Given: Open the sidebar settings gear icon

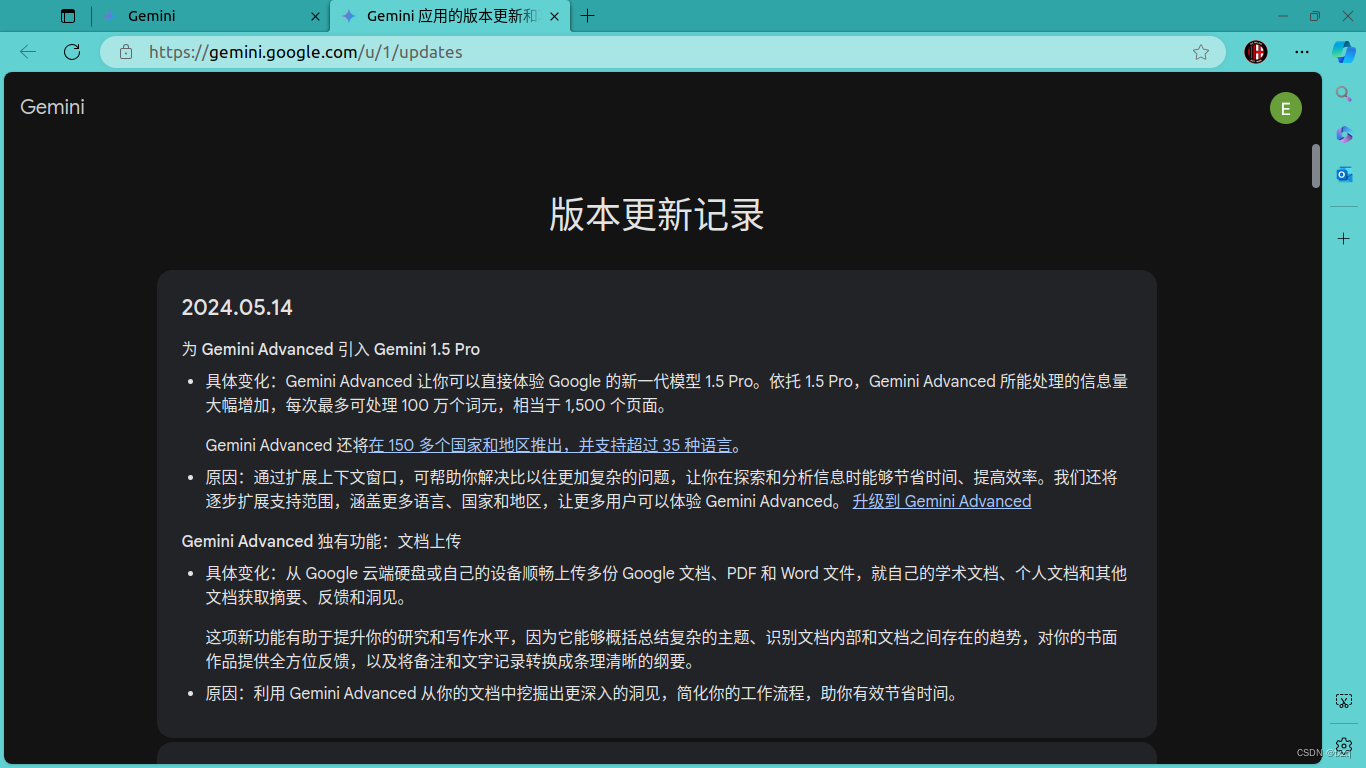Looking at the screenshot, I should tap(1344, 746).
